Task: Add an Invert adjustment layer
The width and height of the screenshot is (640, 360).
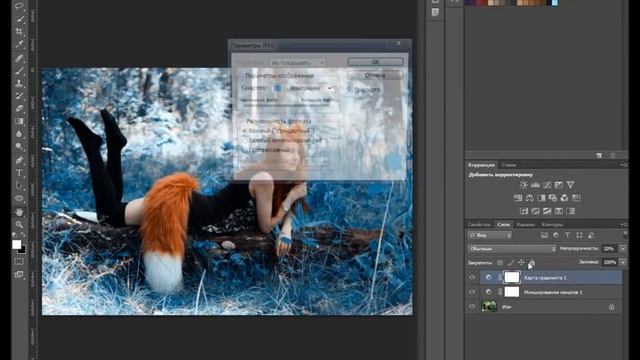Action: [x=524, y=211]
